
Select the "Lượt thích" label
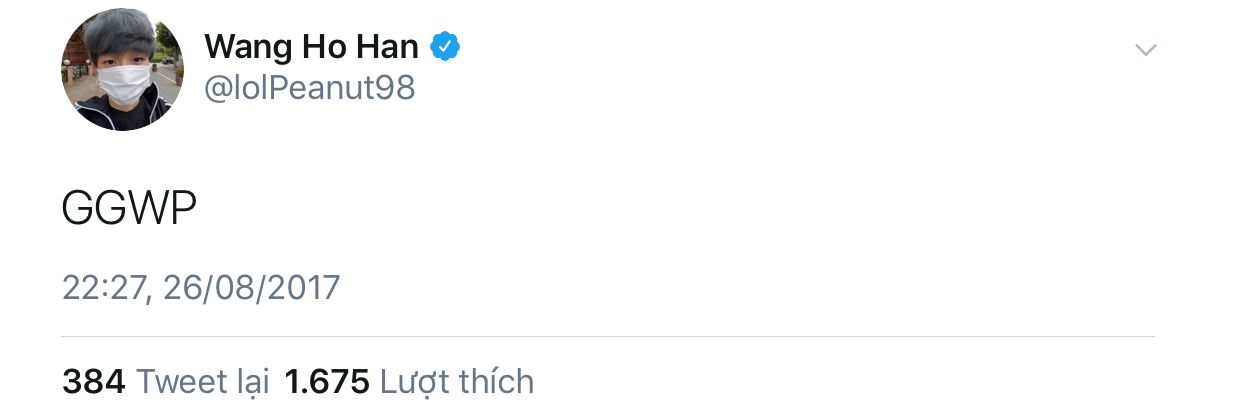coord(458,381)
